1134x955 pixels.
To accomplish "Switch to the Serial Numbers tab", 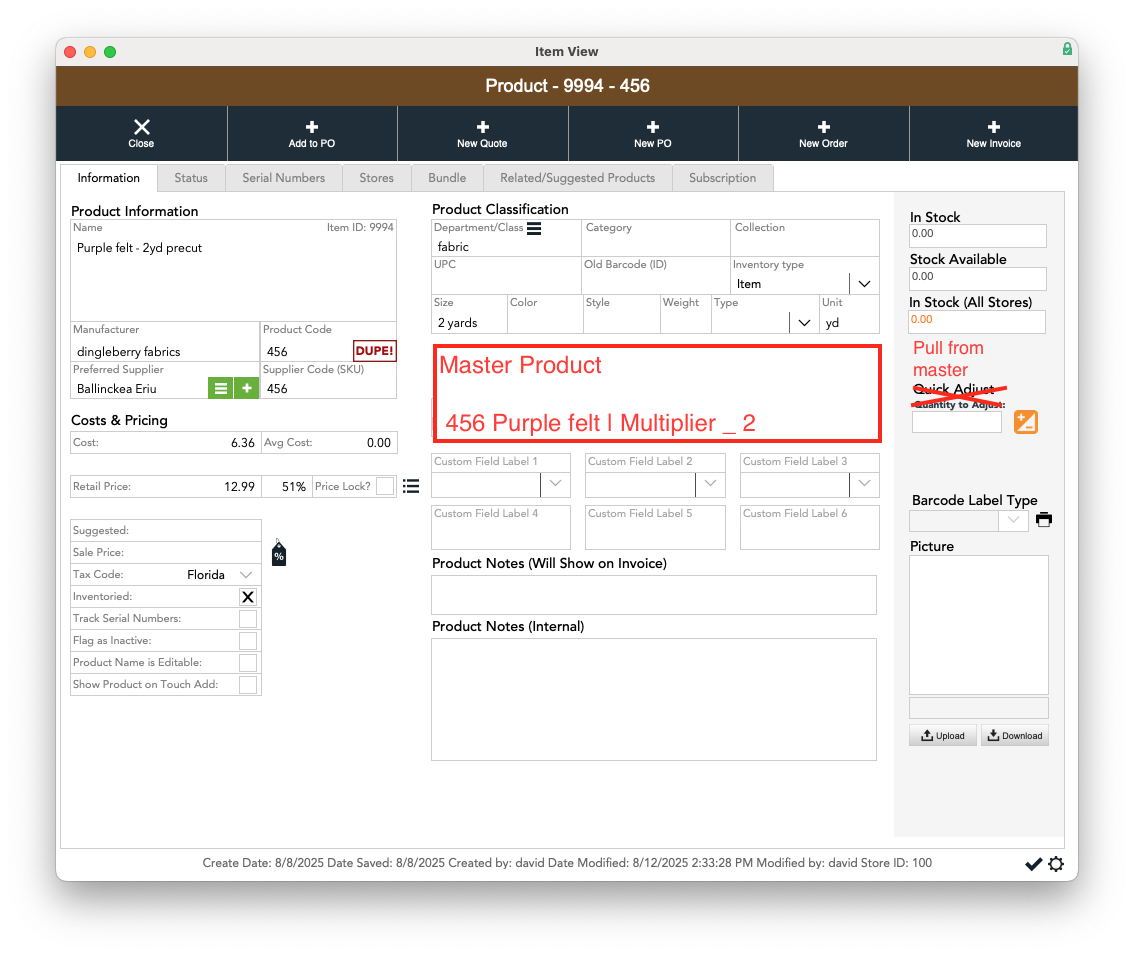I will 283,178.
